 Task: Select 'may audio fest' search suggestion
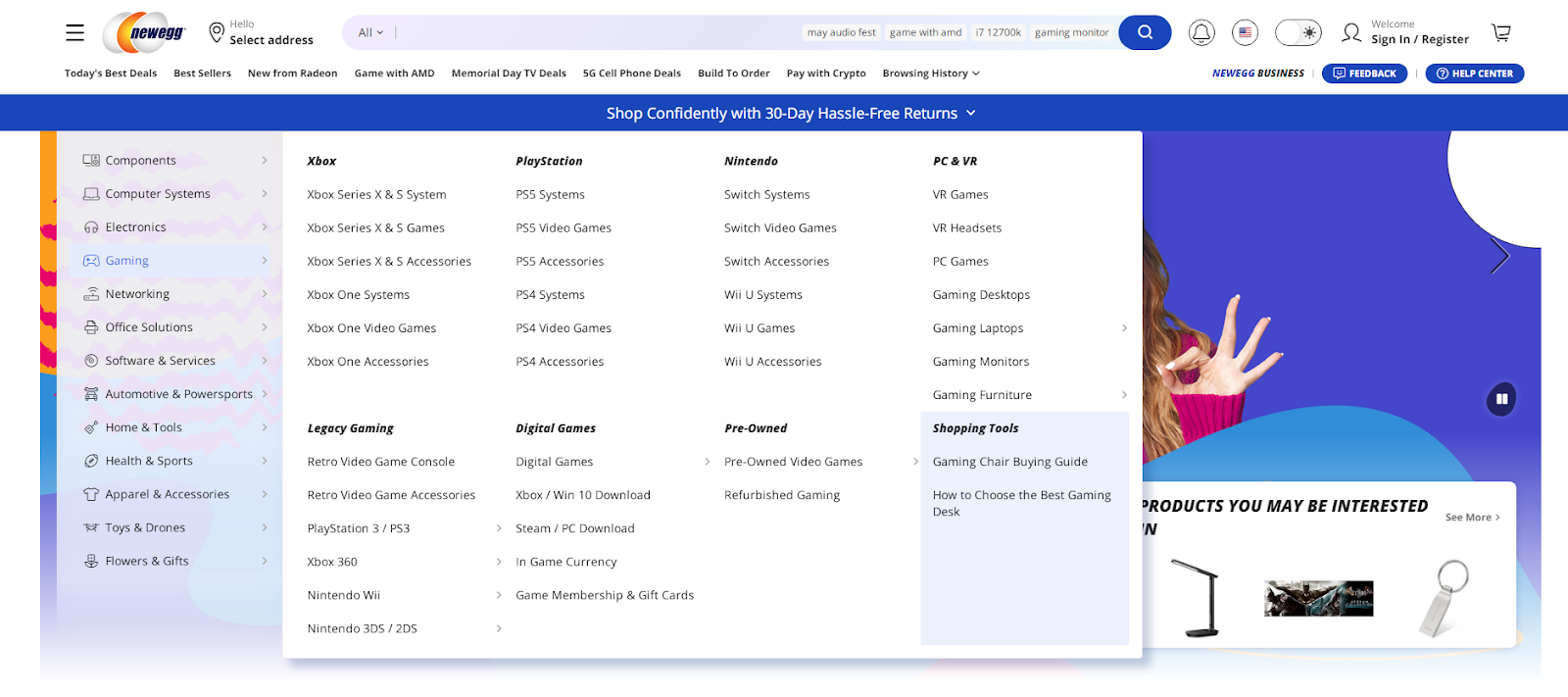click(x=841, y=32)
